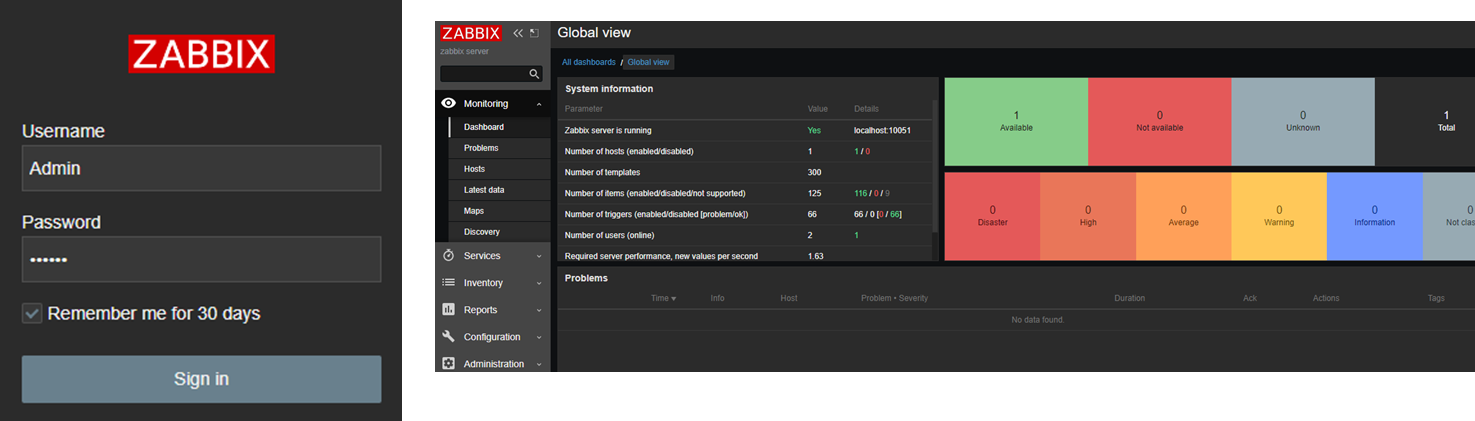Click the Disaster severity tile
The height and width of the screenshot is (421, 1475).
click(992, 216)
